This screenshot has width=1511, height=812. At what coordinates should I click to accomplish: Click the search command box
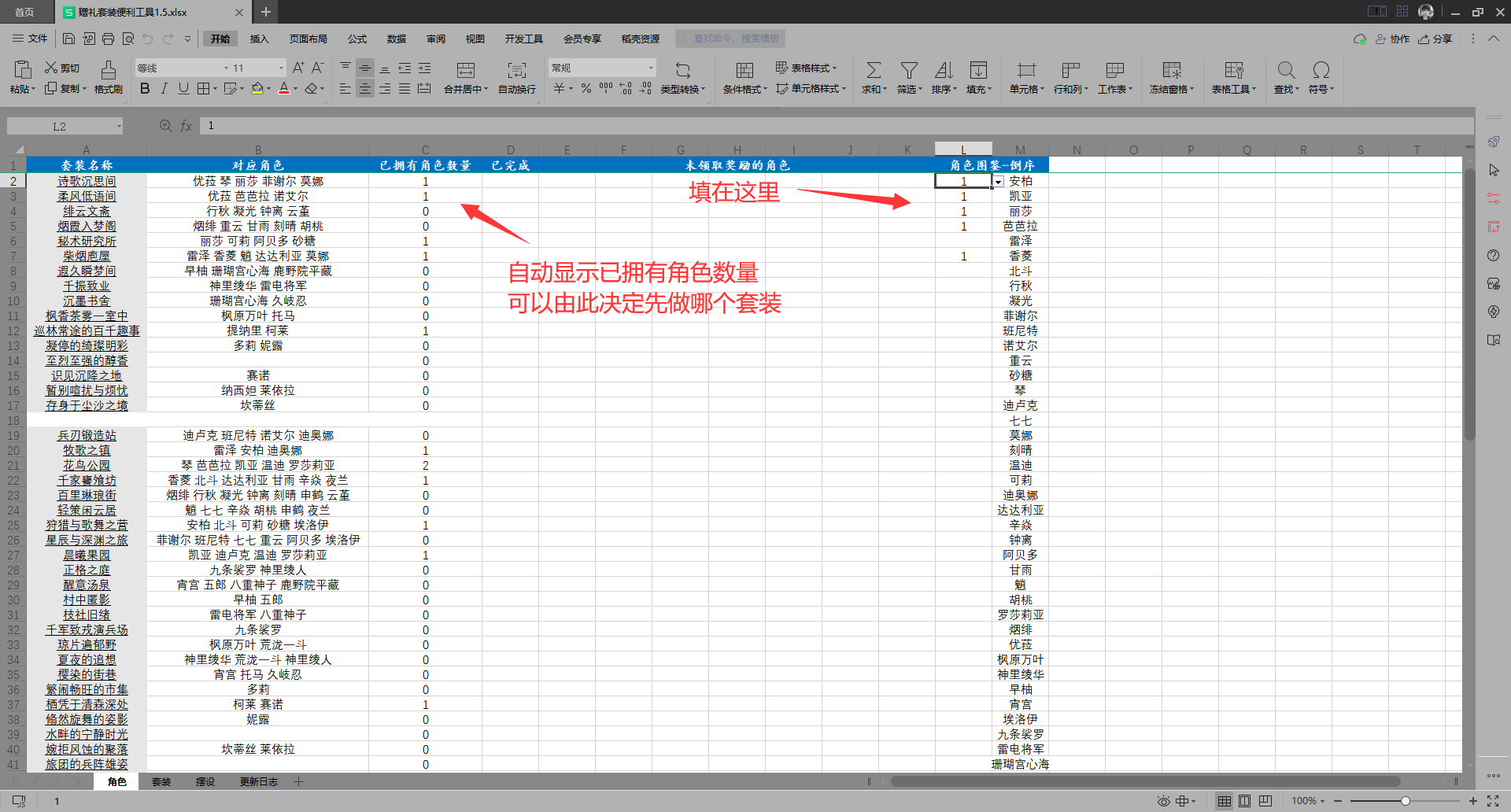[730, 39]
